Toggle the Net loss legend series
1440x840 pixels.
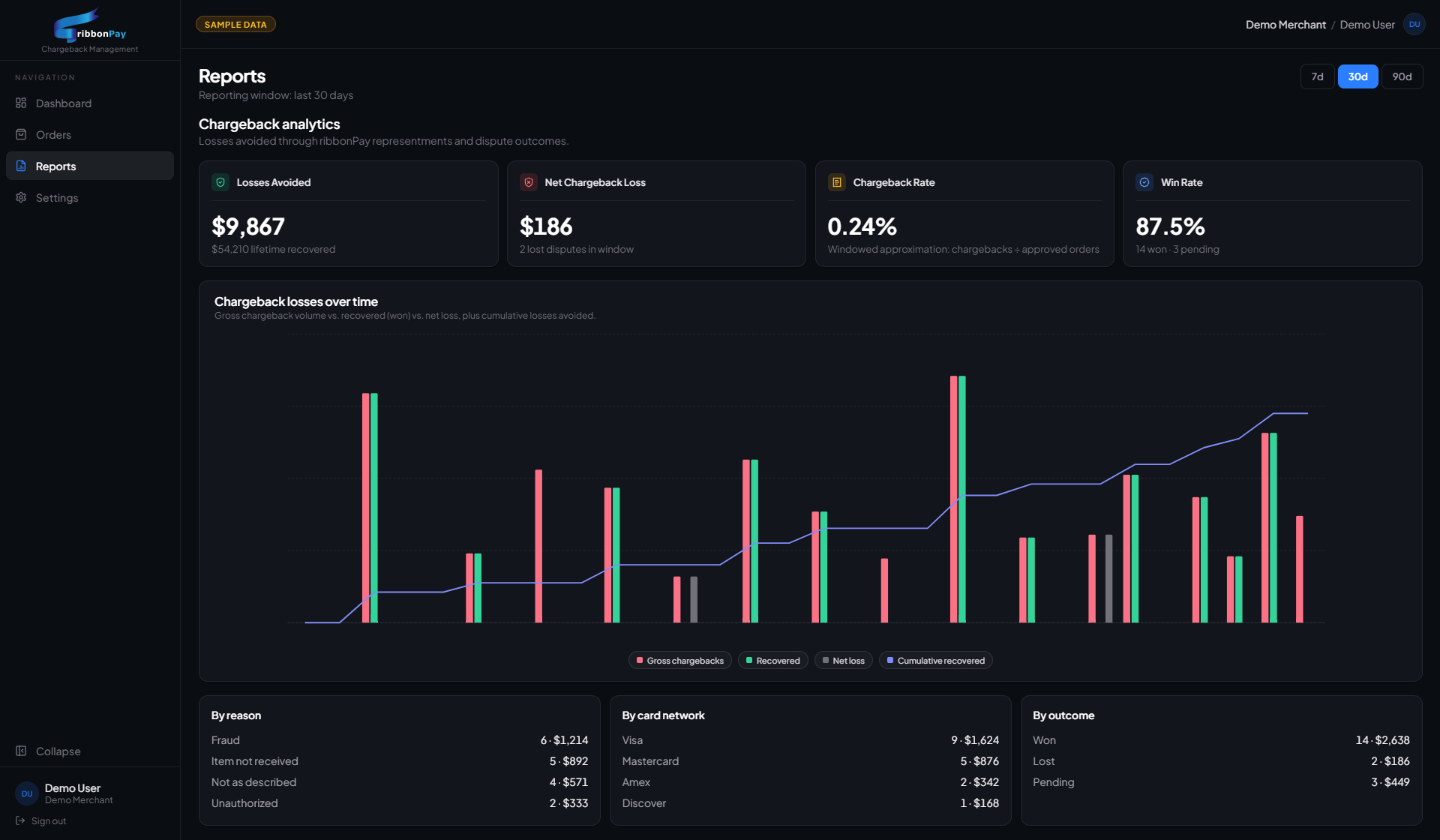point(844,660)
